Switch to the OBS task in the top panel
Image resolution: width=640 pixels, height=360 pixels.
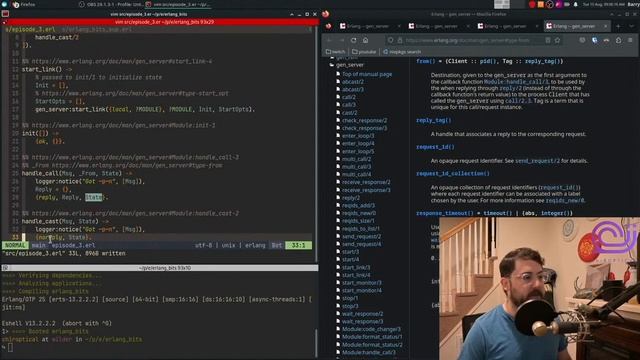(111, 4)
